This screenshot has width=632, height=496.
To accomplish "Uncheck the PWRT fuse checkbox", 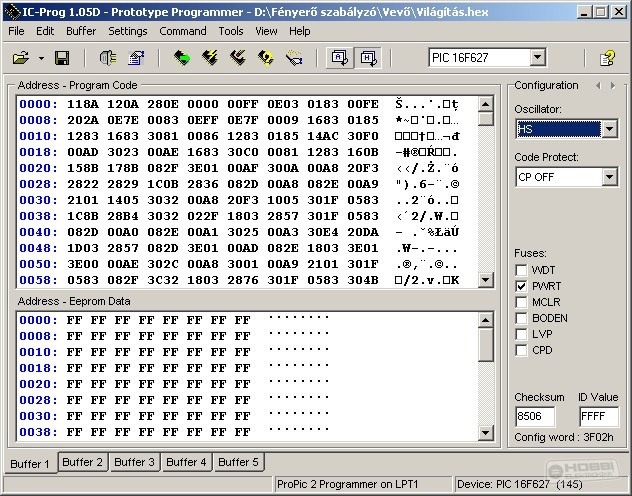I will pos(521,286).
